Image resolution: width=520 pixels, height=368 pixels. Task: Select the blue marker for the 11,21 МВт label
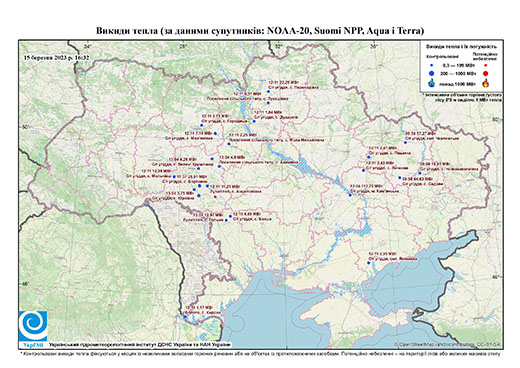coord(207,186)
